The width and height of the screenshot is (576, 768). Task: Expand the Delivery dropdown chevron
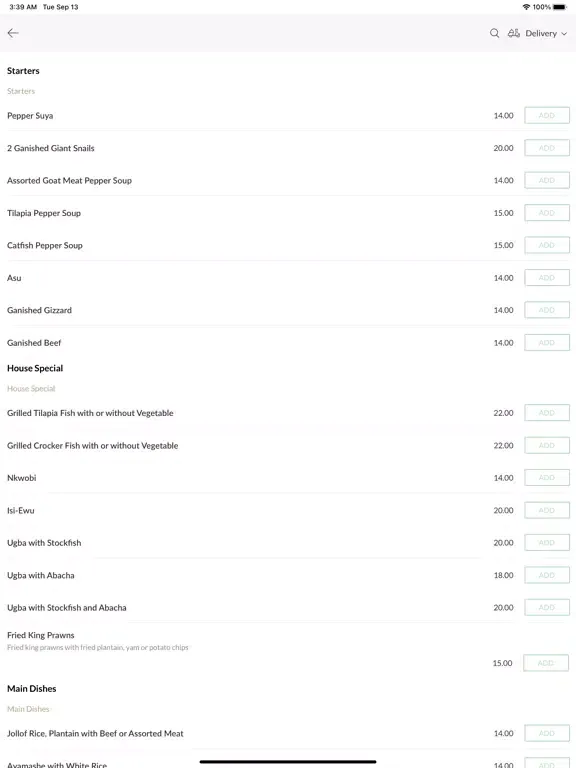pos(564,34)
